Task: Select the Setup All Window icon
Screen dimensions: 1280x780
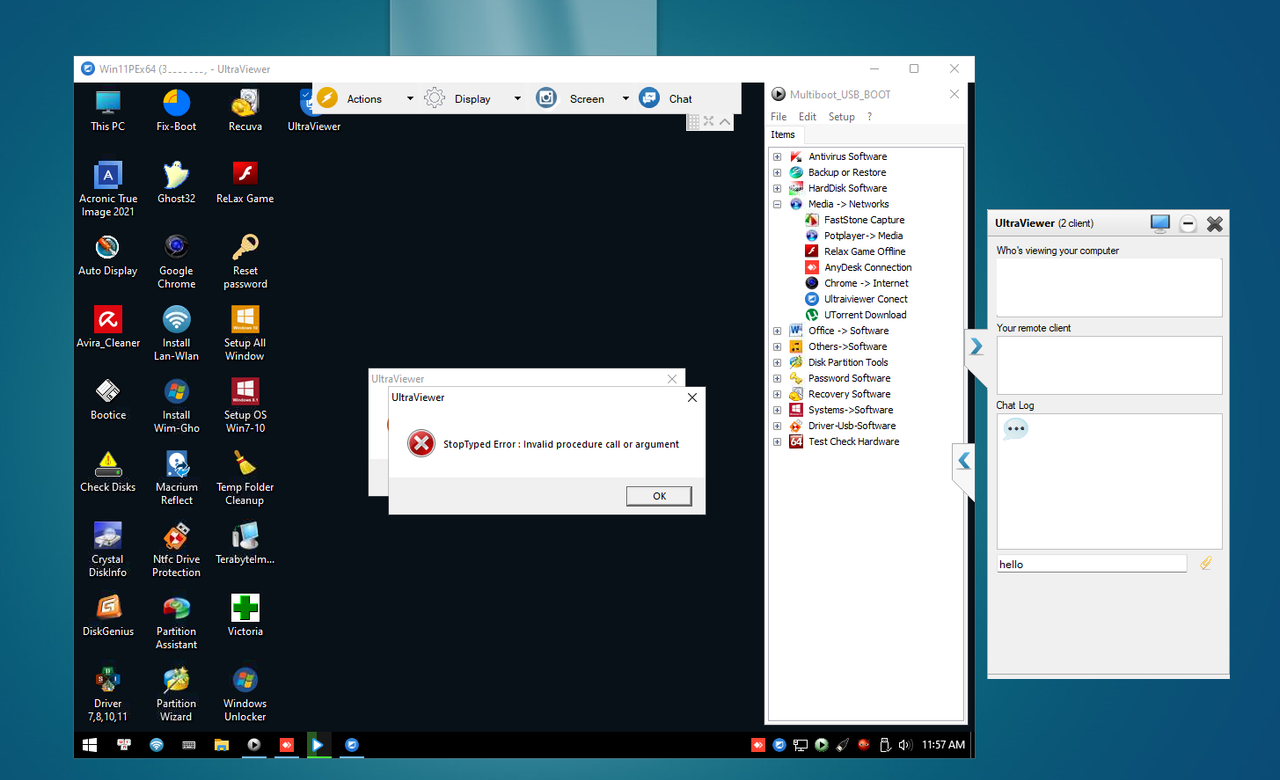Action: [x=245, y=334]
